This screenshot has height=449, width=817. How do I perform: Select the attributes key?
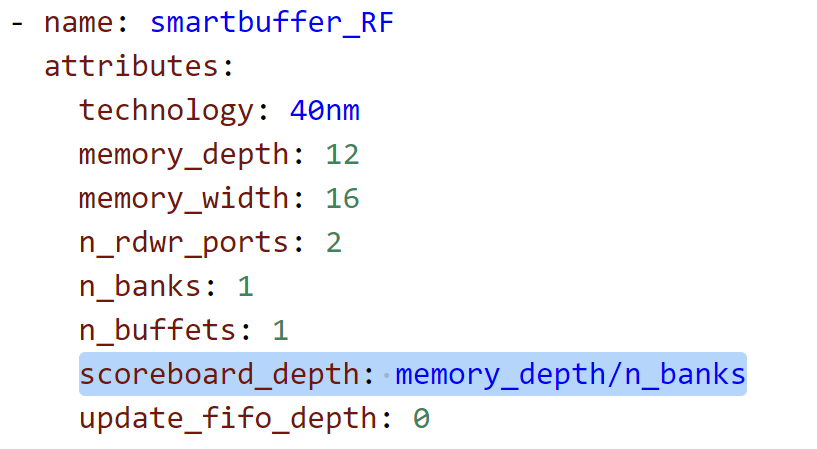(131, 67)
